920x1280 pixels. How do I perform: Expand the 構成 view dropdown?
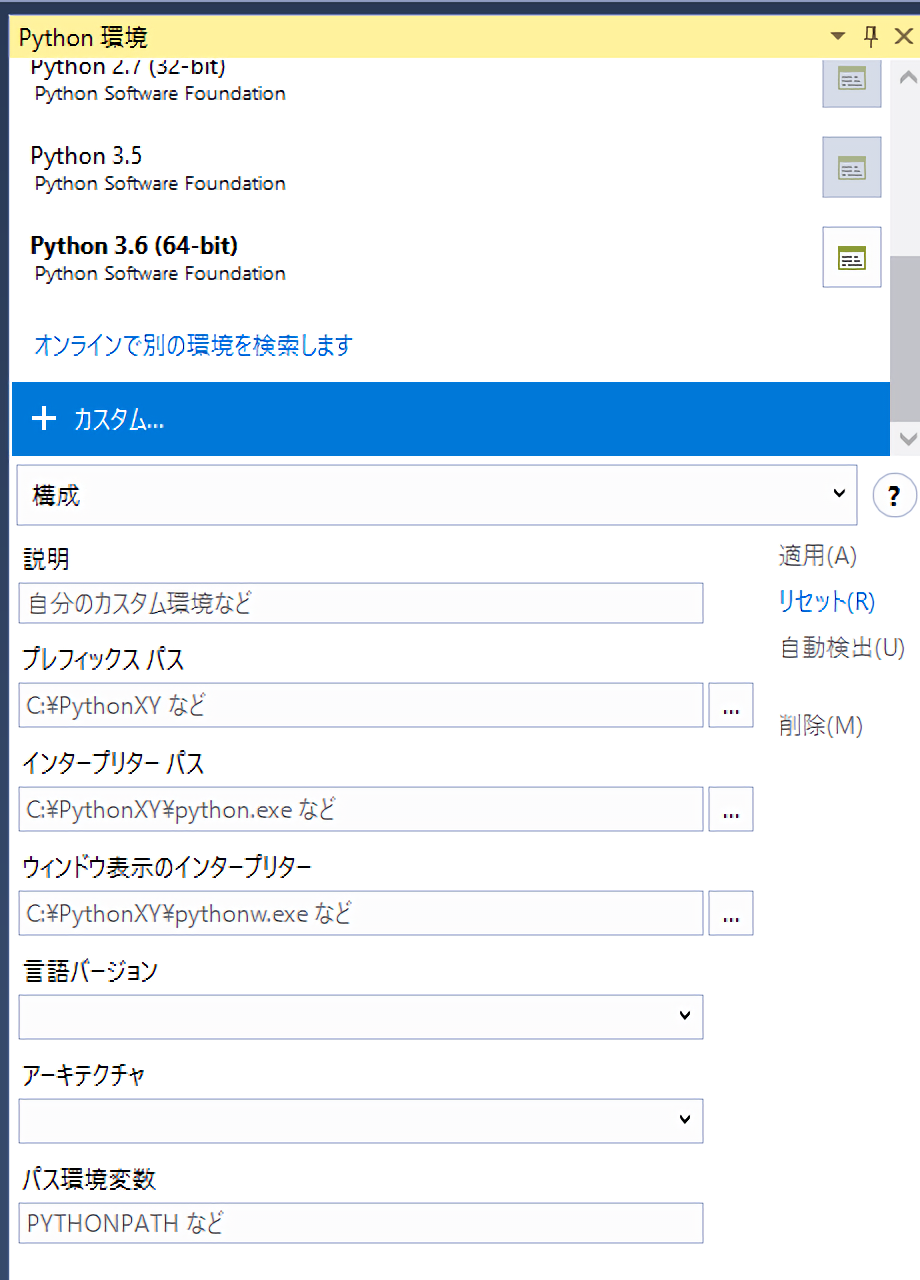click(x=437, y=495)
